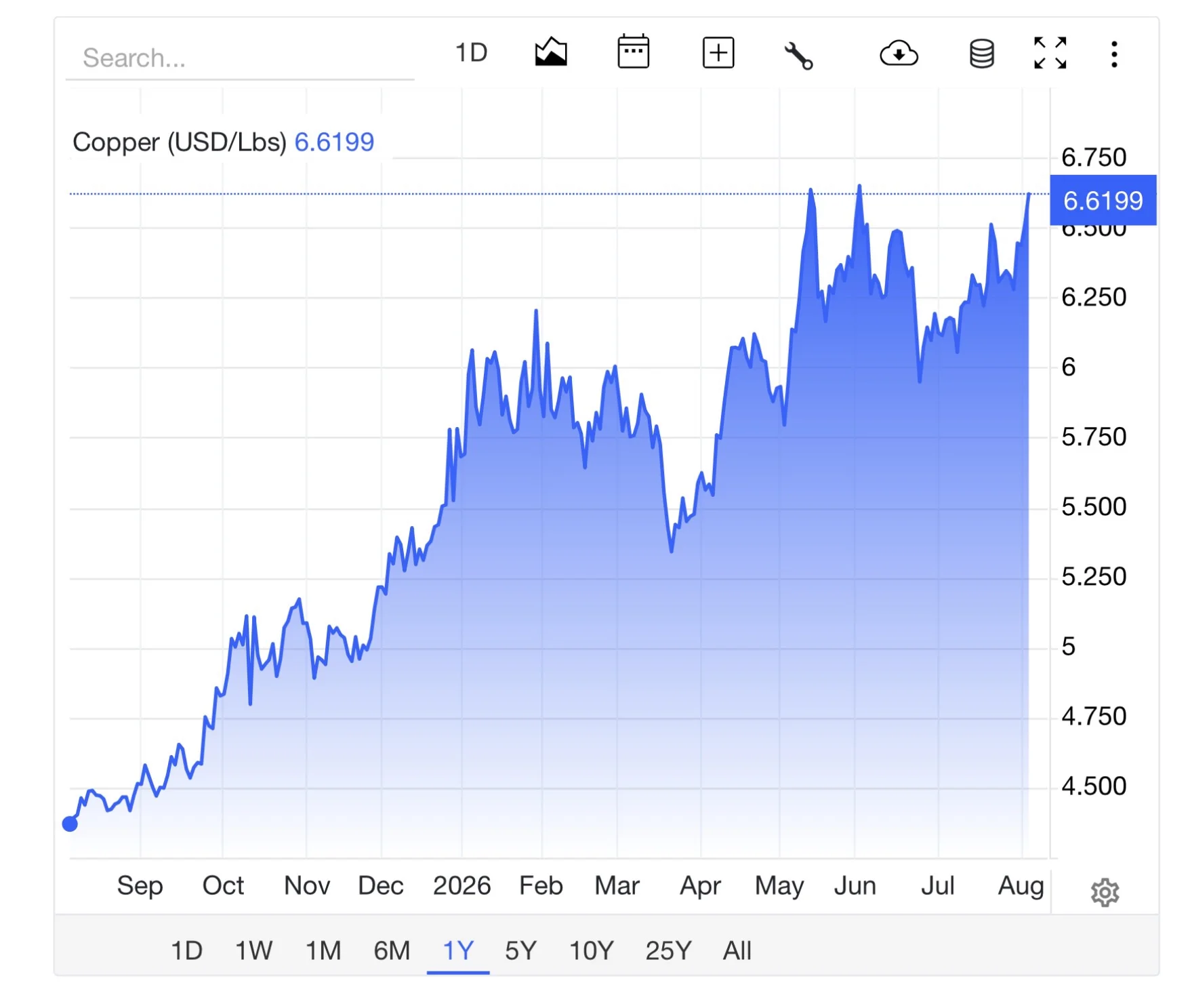Focus the Search input field
This screenshot has width=1190, height=1008.
[x=240, y=58]
